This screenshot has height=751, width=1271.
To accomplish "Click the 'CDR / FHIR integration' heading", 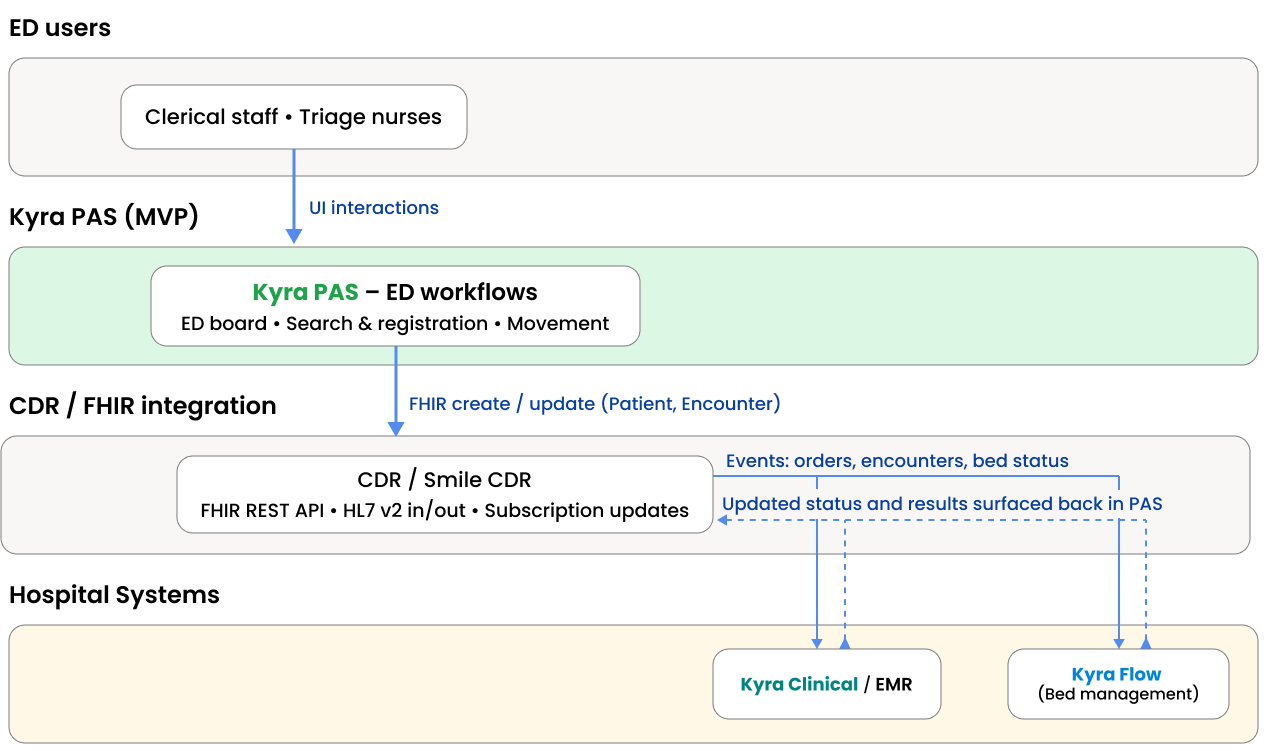I will 143,405.
